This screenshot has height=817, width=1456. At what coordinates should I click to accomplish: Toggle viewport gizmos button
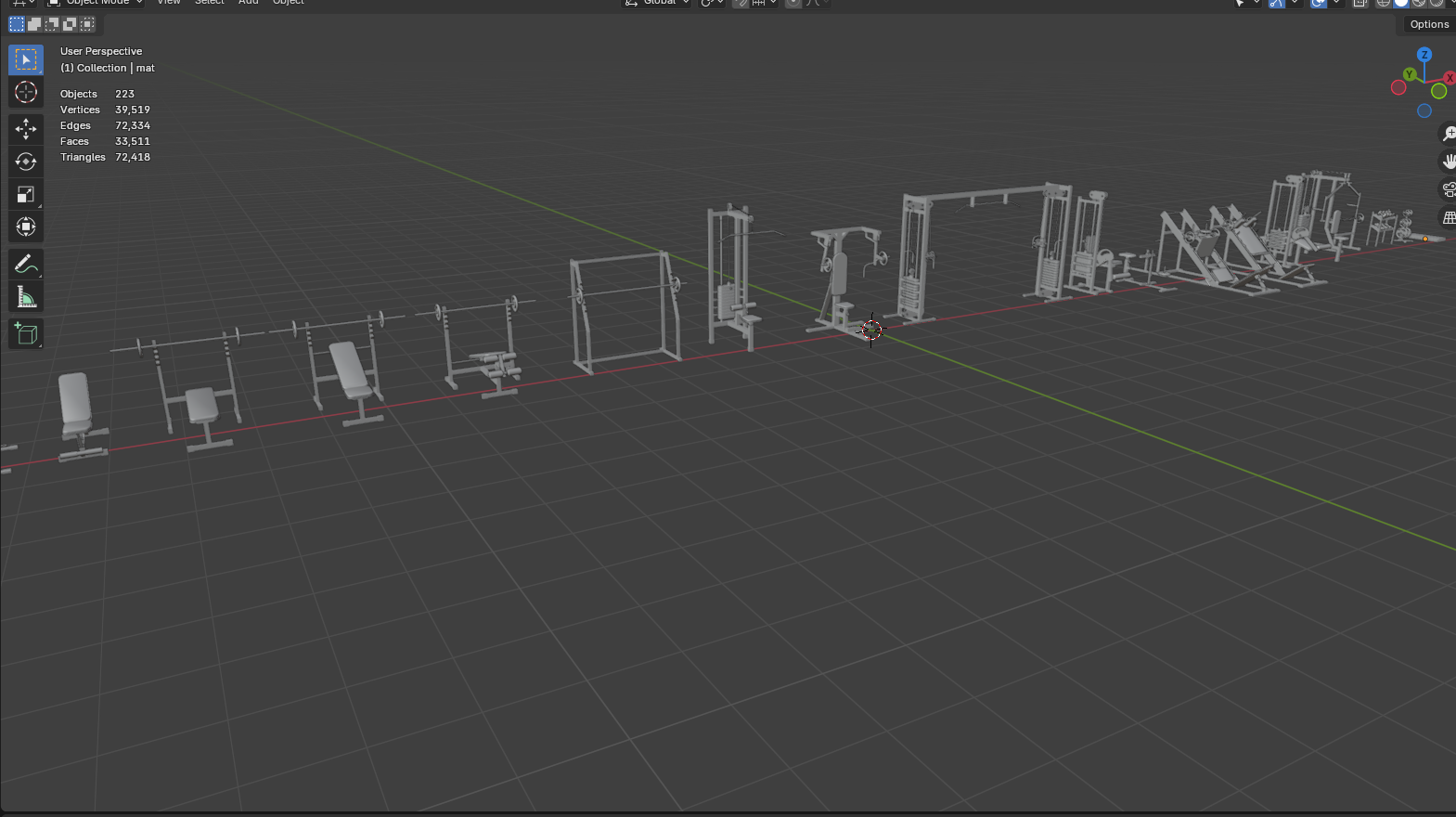pos(1278,3)
